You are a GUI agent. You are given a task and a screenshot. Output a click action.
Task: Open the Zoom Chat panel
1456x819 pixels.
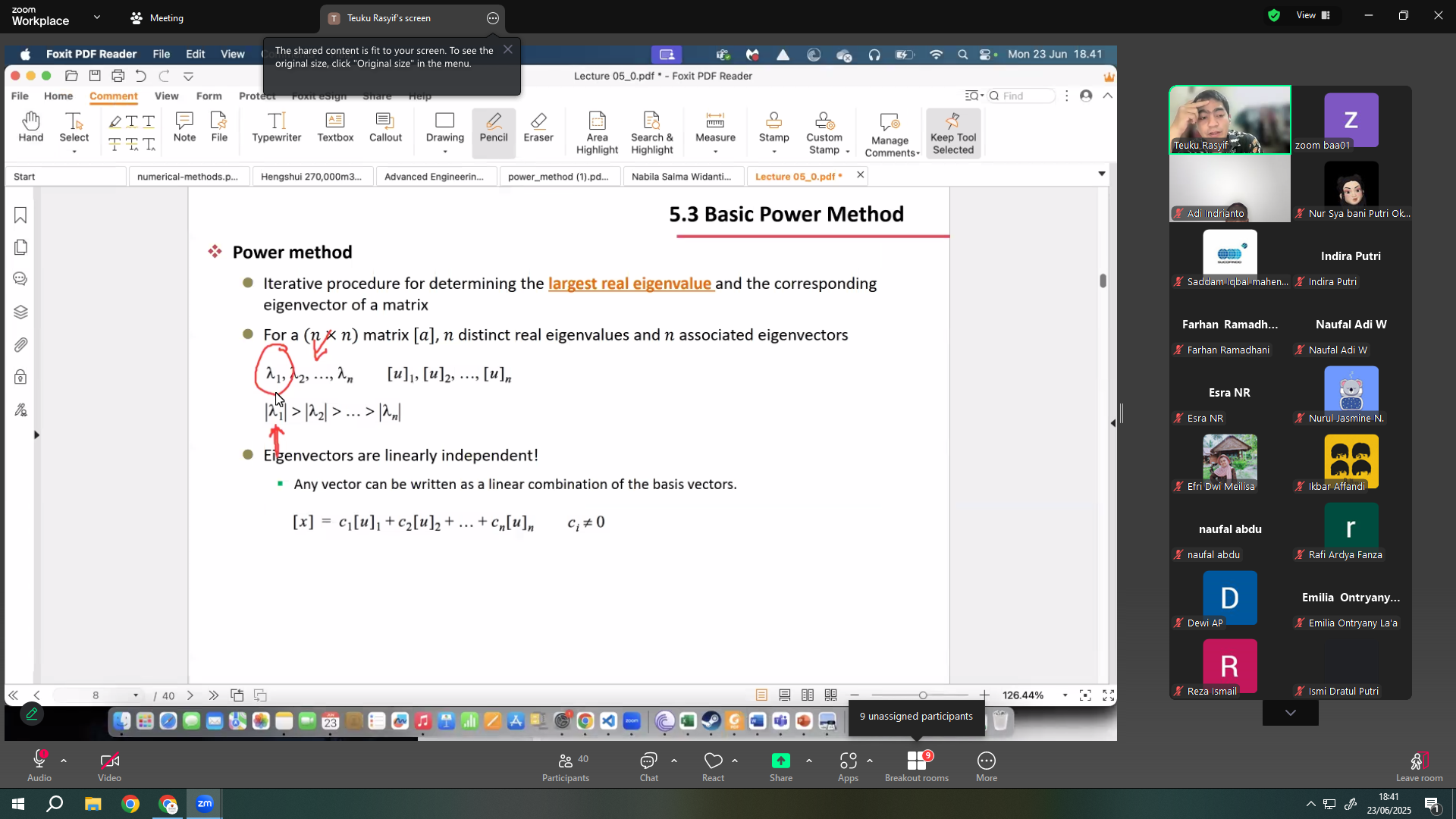point(648,767)
